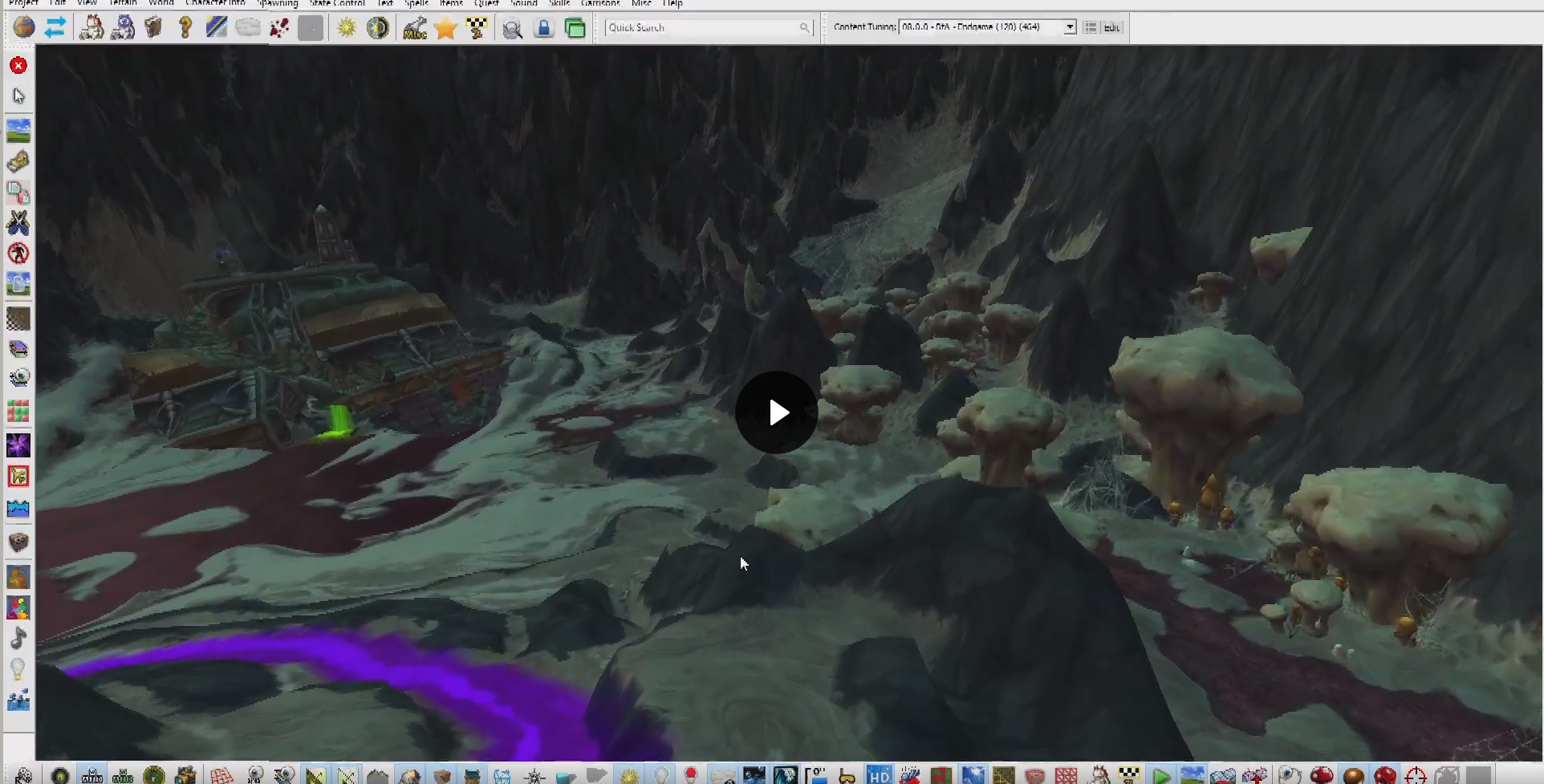Click the music note icon in left sidebar
Screen dimensions: 1544x784
[18, 639]
